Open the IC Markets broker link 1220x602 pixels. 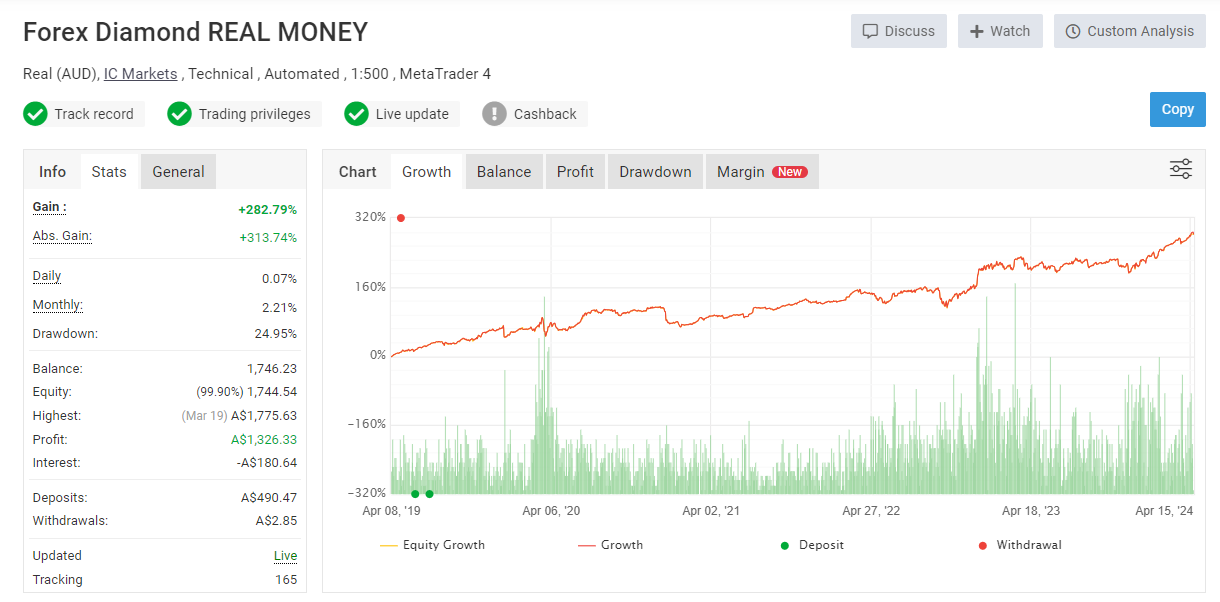point(140,73)
